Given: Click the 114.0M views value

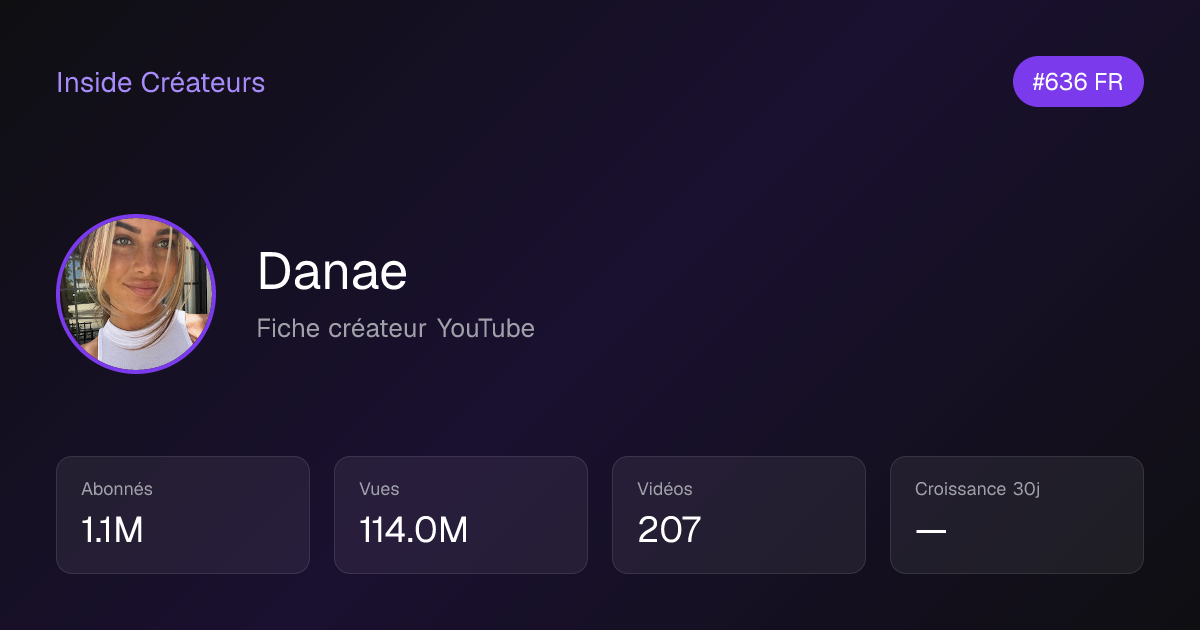Looking at the screenshot, I should pos(413,530).
